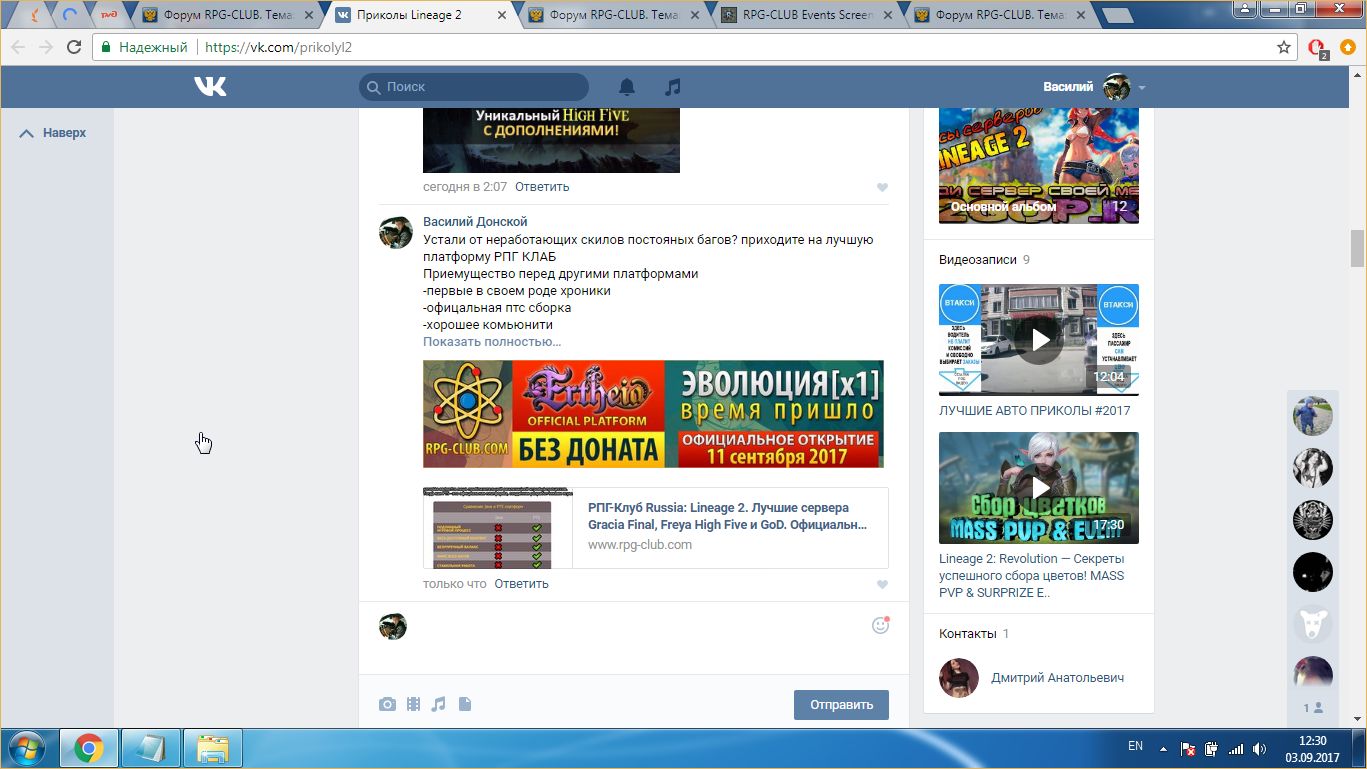1367x769 pixels.
Task: Click the Chrome address bar URL
Action: click(x=278, y=47)
